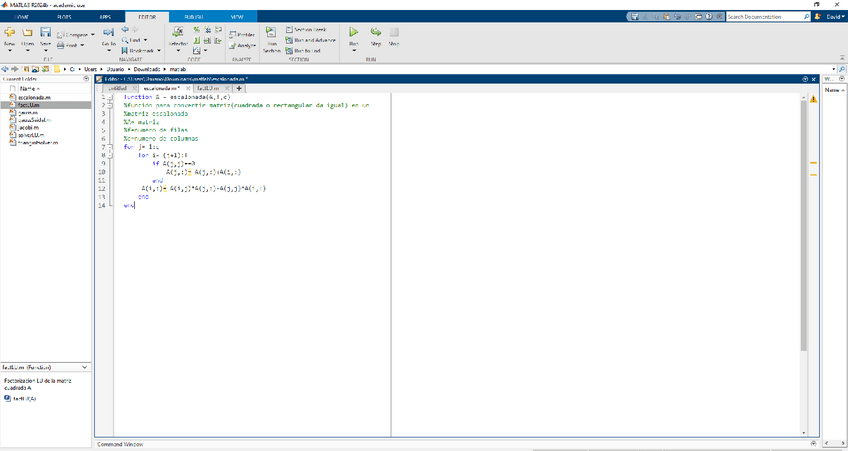Click the Save disk icon

pos(45,33)
